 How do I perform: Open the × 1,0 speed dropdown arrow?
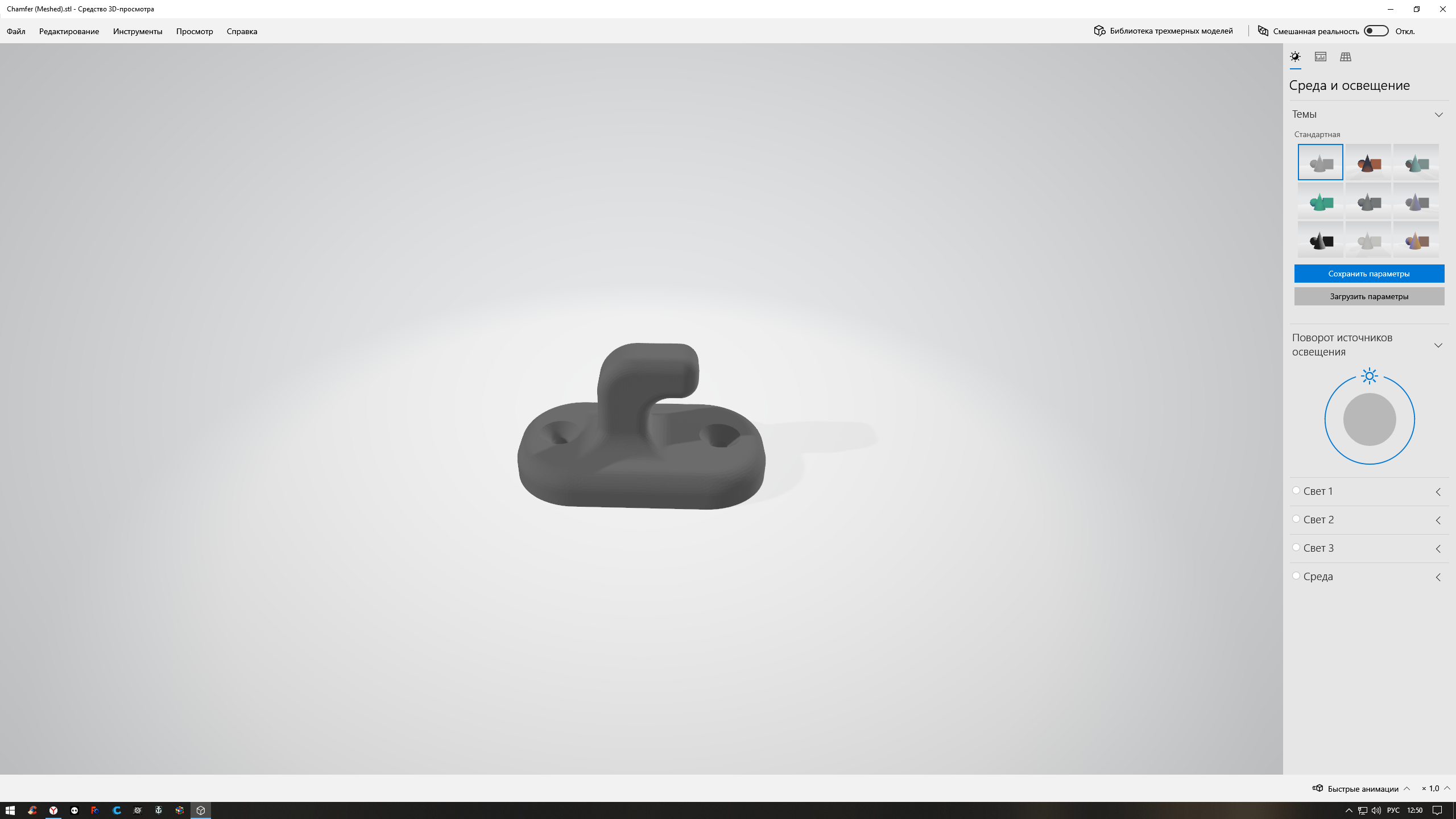click(1447, 788)
